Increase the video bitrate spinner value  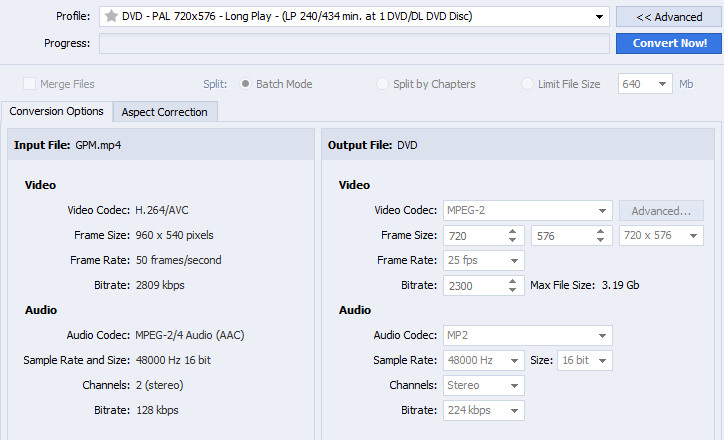pos(513,281)
